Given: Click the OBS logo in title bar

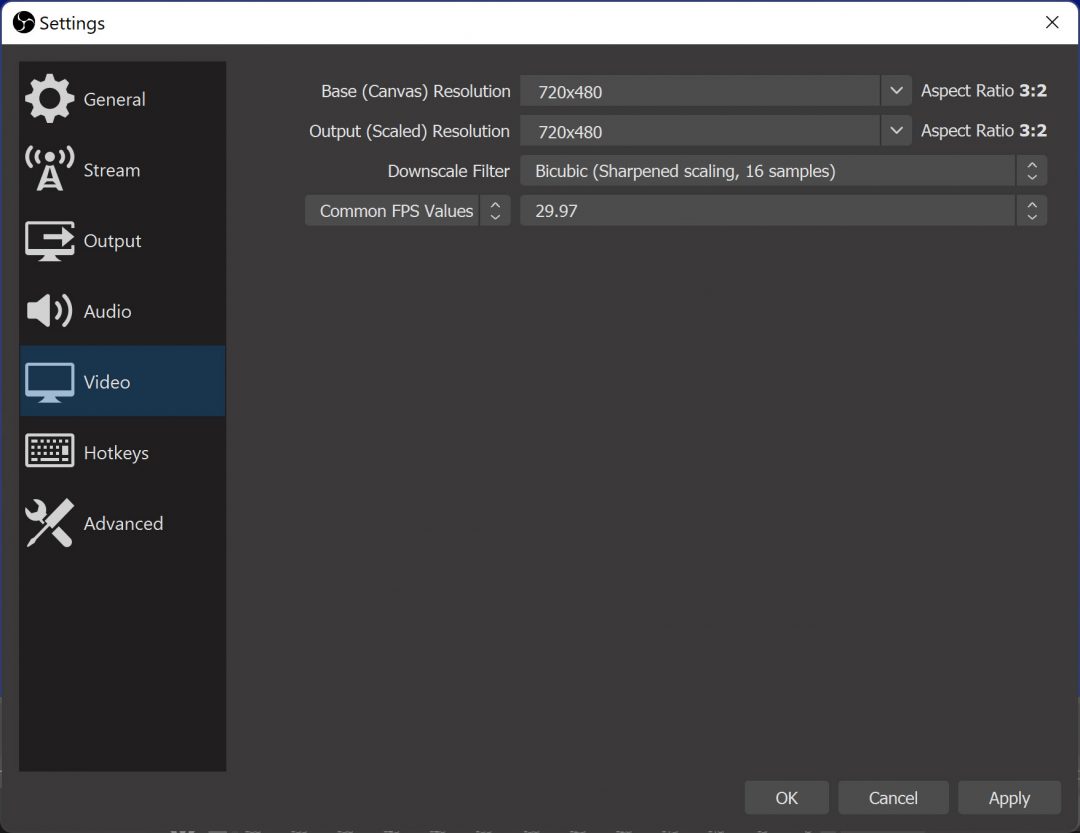Looking at the screenshot, I should click(x=23, y=22).
